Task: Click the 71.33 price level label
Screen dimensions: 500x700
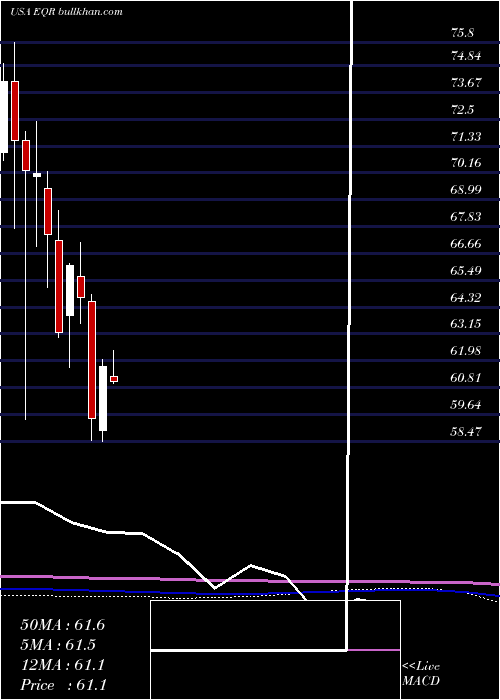Action: coord(466,136)
